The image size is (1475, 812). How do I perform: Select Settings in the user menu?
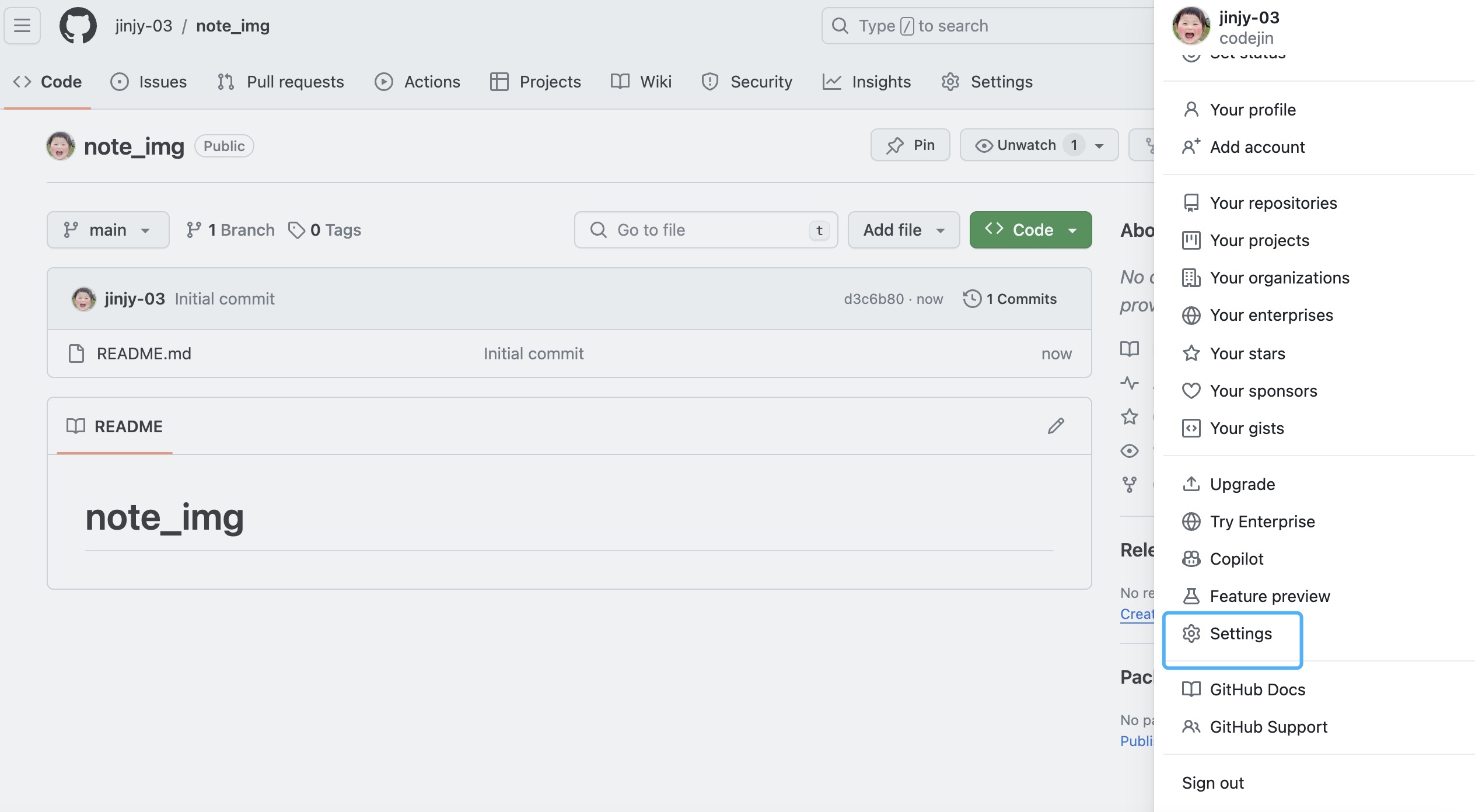[1240, 633]
